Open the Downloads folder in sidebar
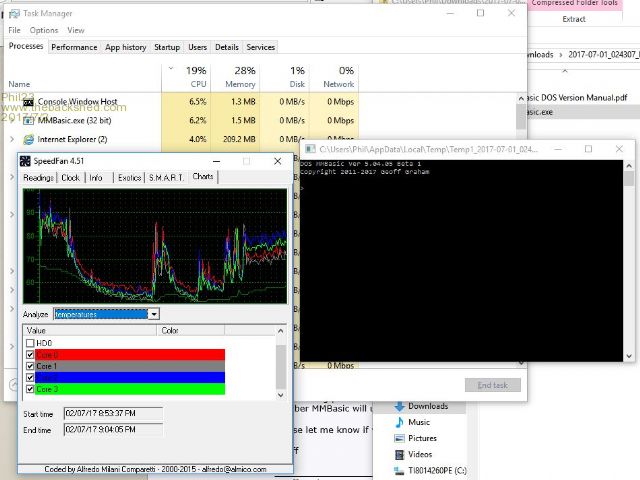Viewport: 640px width, 480px height. coord(428,406)
